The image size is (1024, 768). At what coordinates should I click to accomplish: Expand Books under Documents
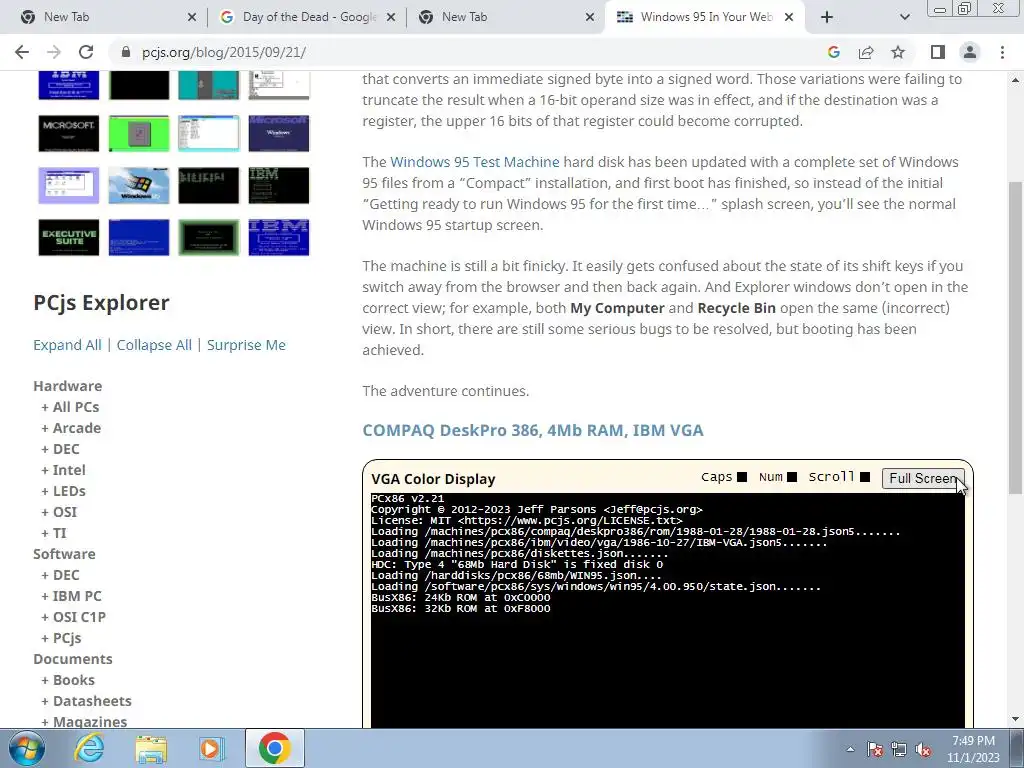[68, 680]
